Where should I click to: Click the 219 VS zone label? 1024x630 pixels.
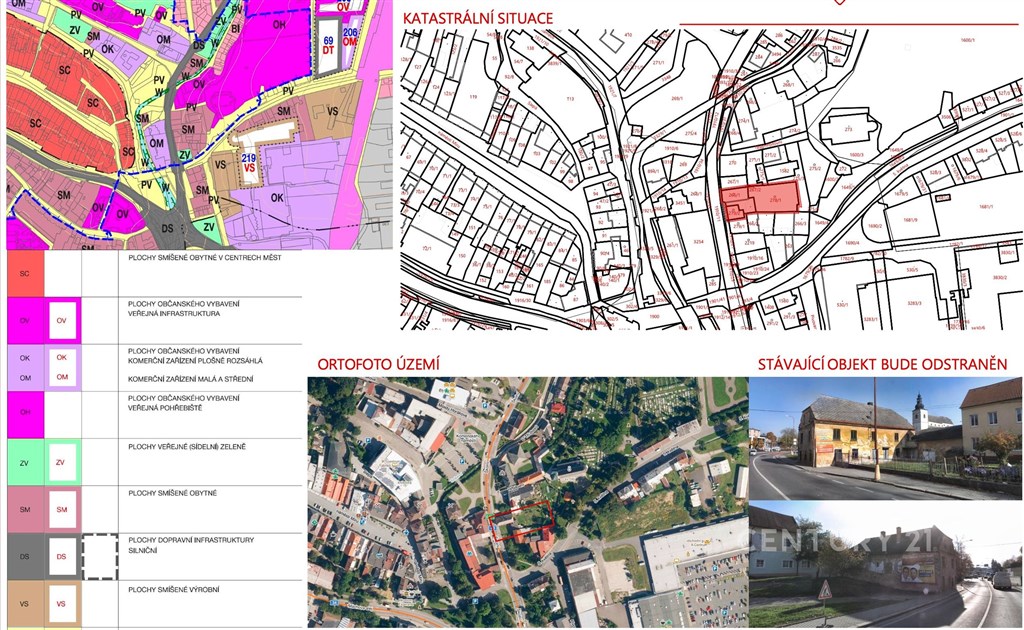click(250, 164)
